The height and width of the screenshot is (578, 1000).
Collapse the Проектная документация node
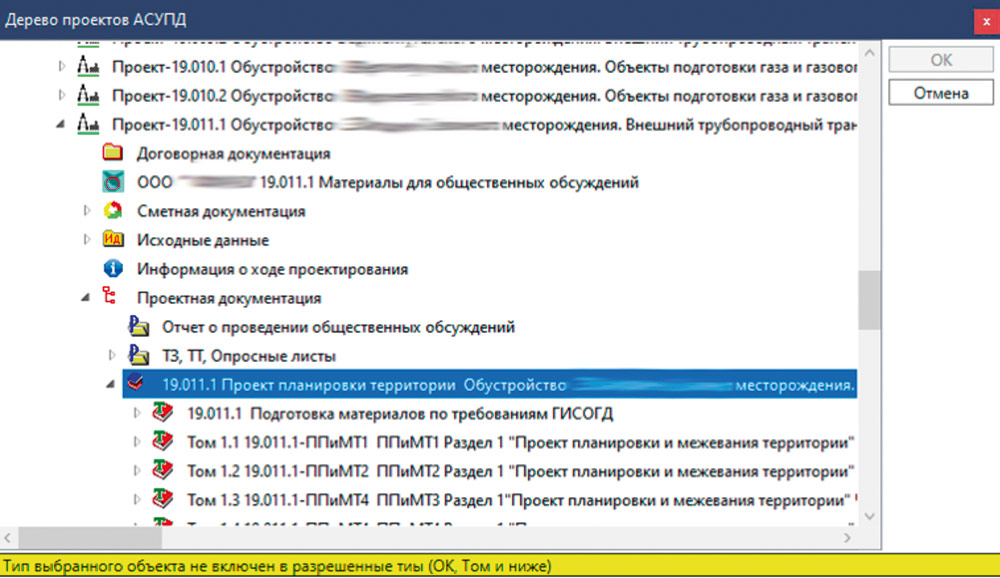(85, 297)
